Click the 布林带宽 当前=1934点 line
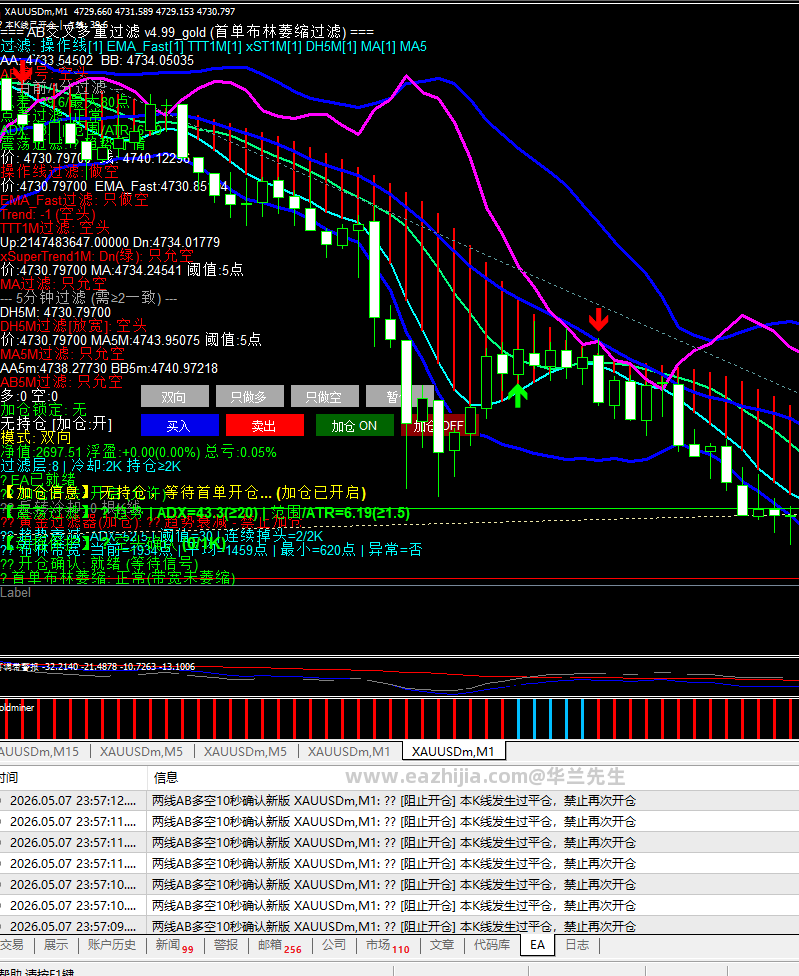 (212, 550)
